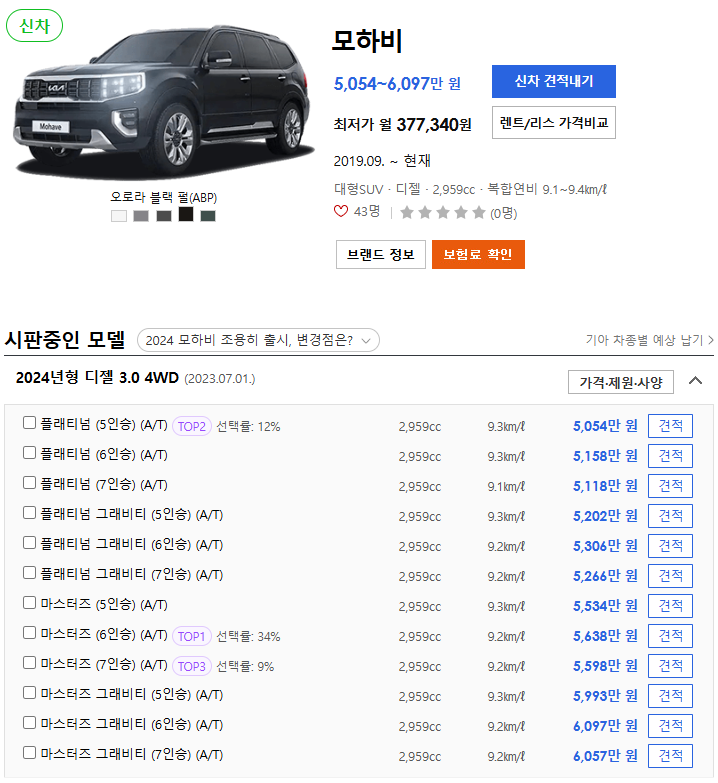Image resolution: width=718 pixels, height=783 pixels.
Task: Check 플래티넘 그래비티 (6인승) checkbox
Action: pyautogui.click(x=29, y=543)
